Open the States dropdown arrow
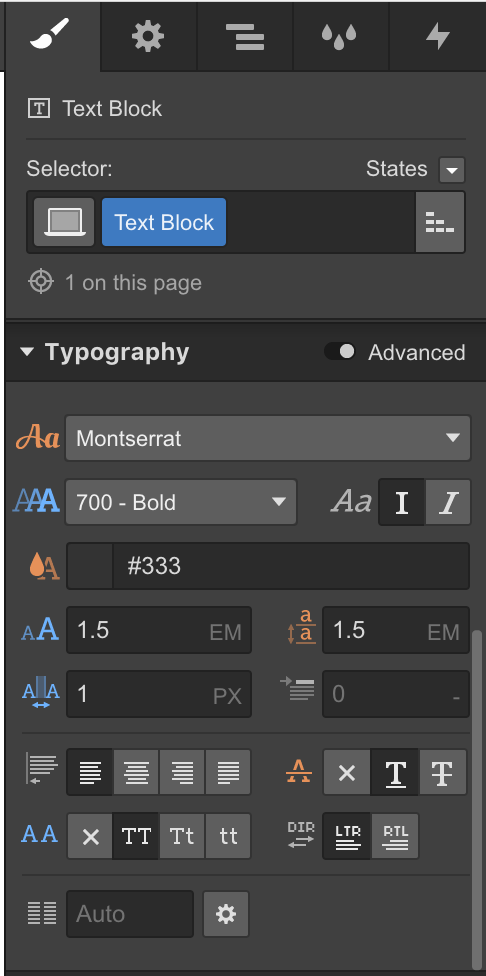 pos(452,169)
